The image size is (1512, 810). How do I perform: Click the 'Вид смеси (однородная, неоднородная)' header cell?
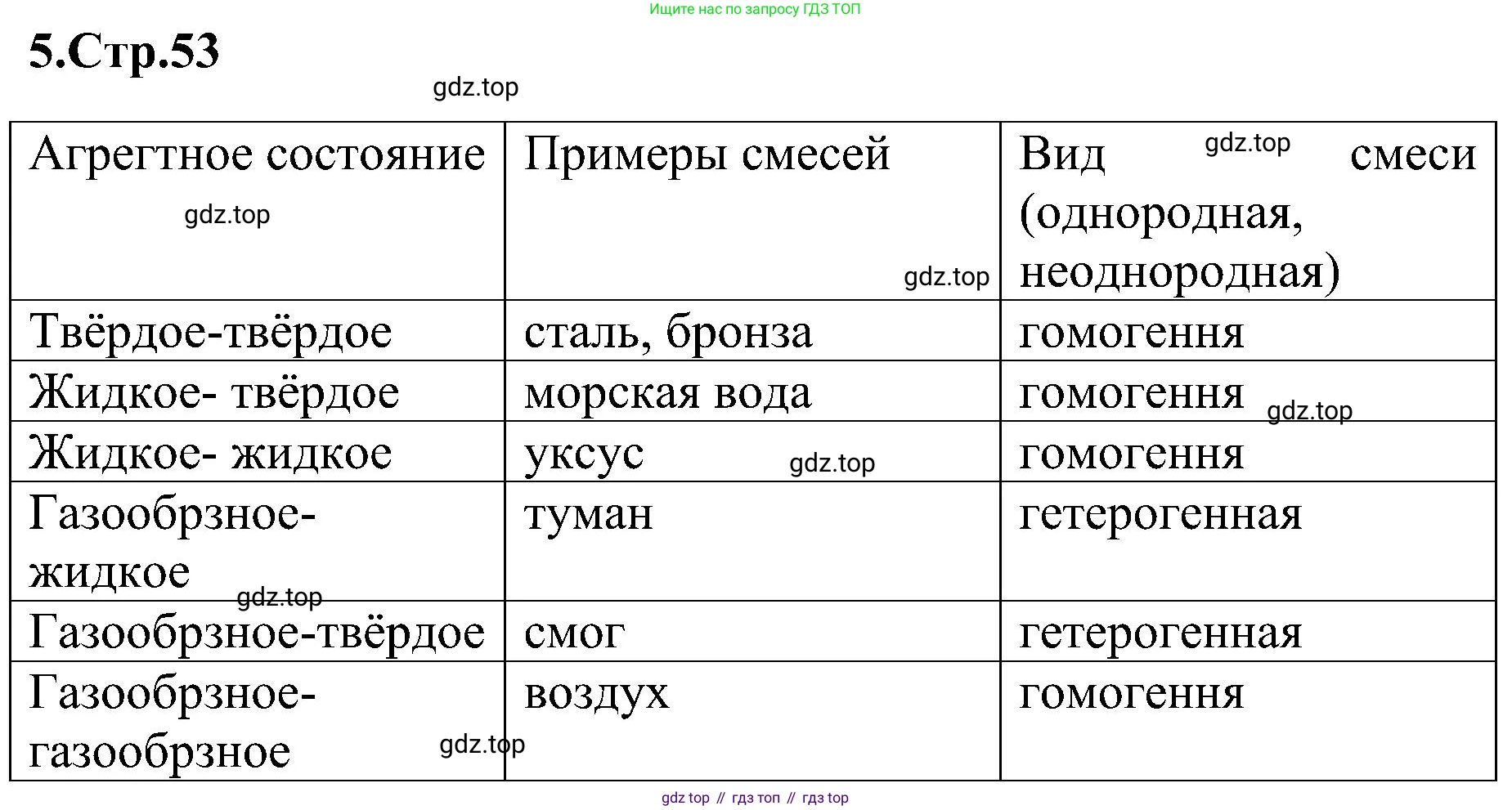coord(1246,213)
